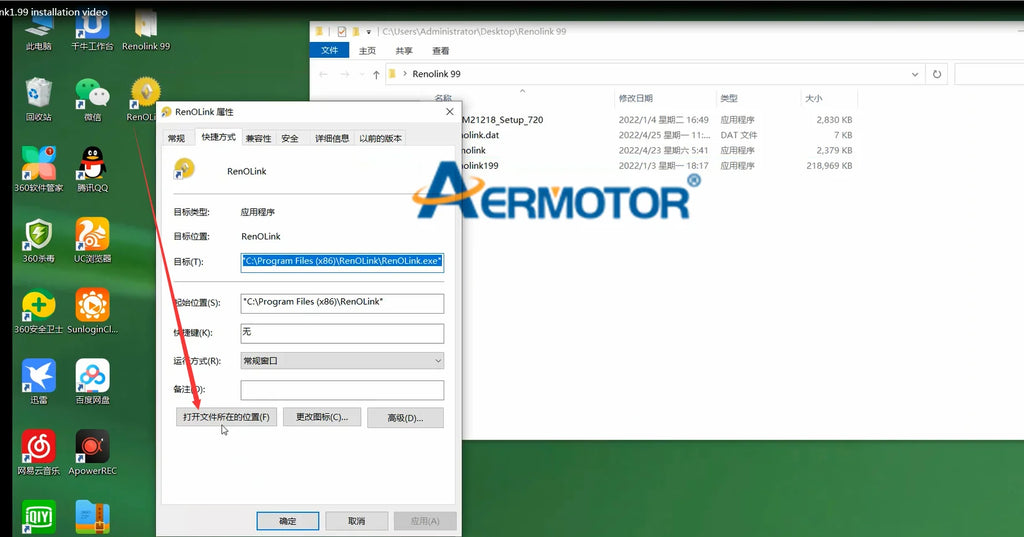Open the 回收站 recycle bin icon
This screenshot has height=537, width=1024.
pos(39,99)
